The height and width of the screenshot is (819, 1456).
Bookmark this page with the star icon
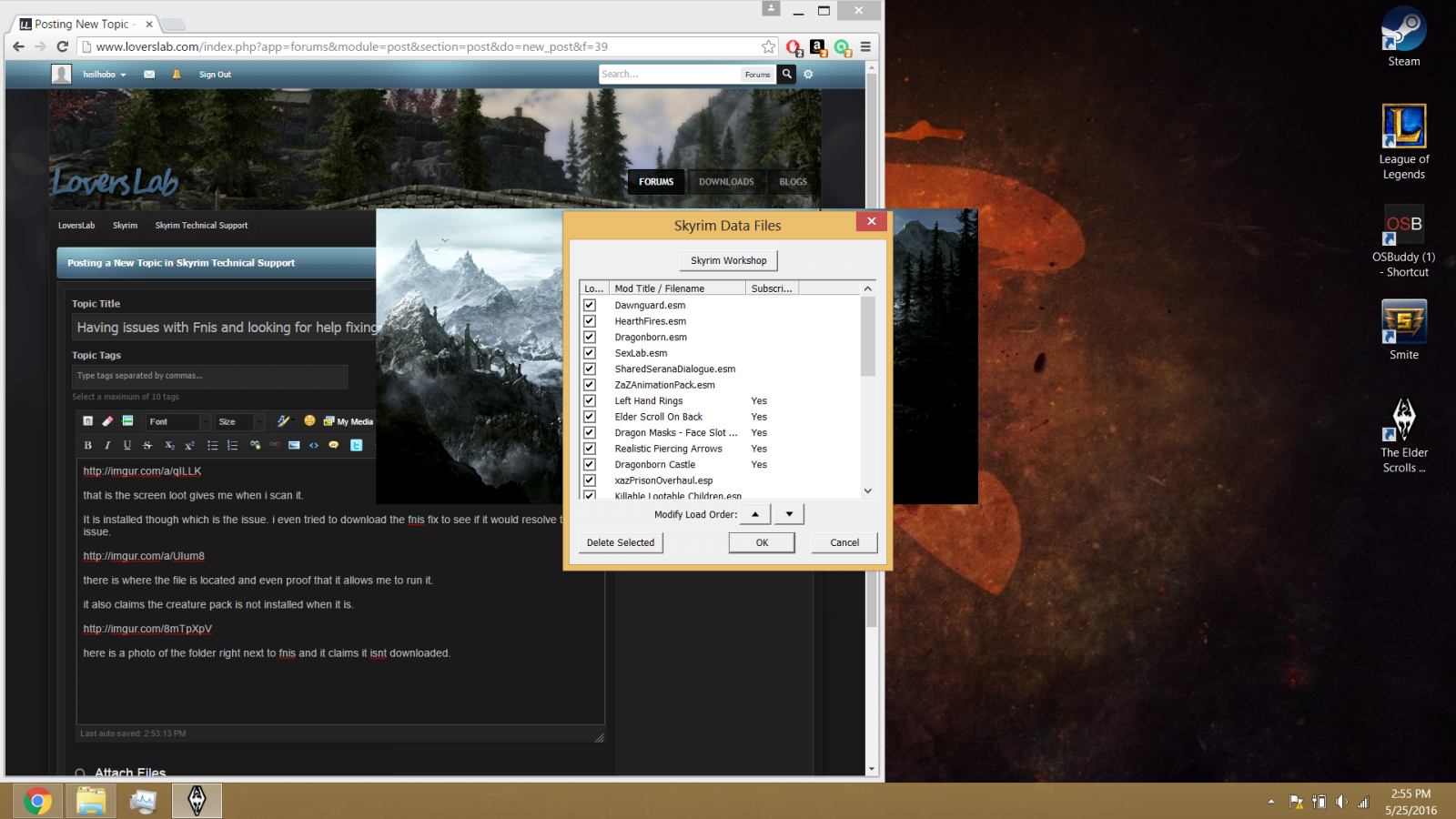pos(769,46)
